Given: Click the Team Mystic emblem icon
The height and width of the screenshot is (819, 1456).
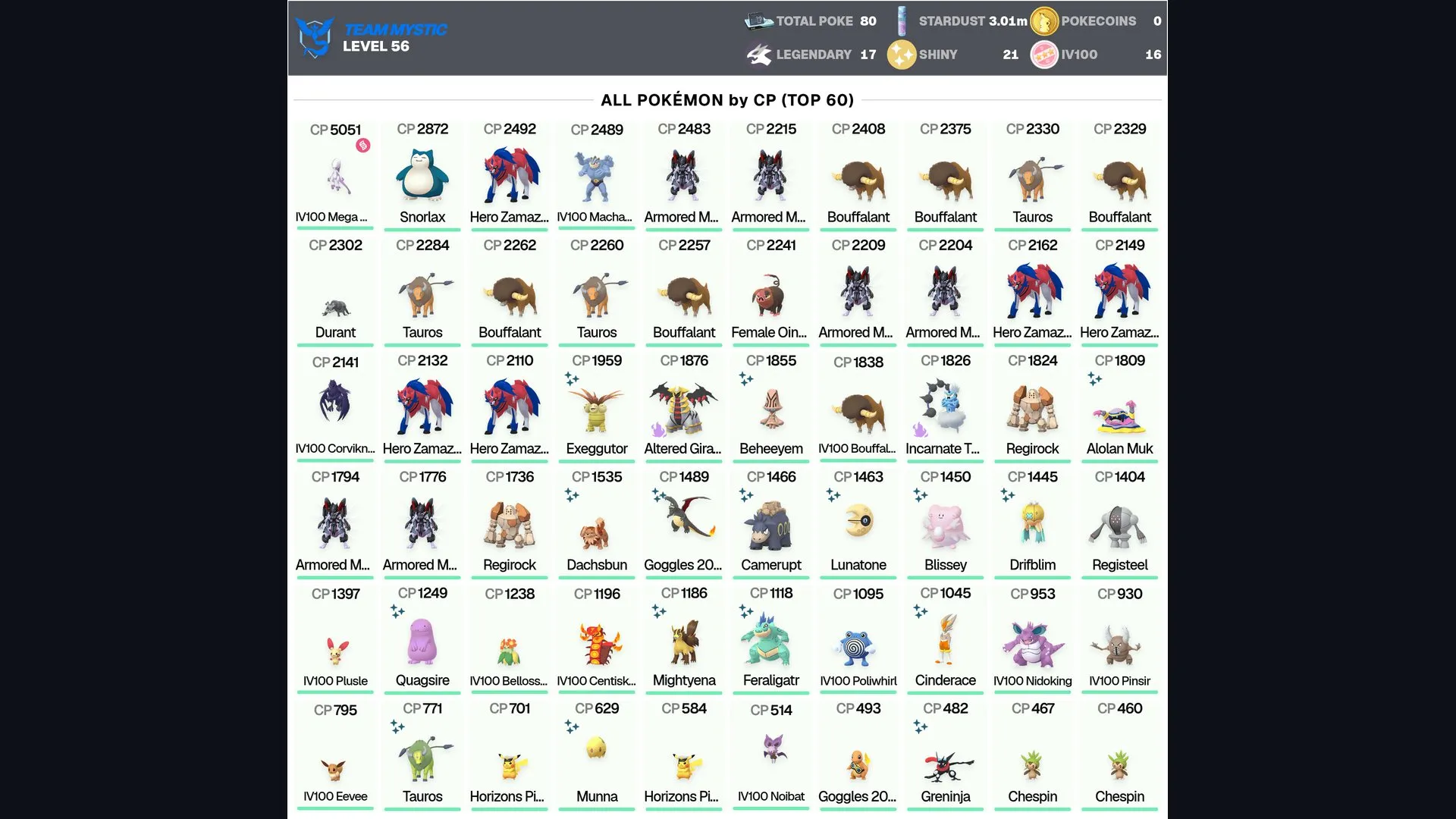Looking at the screenshot, I should (314, 37).
